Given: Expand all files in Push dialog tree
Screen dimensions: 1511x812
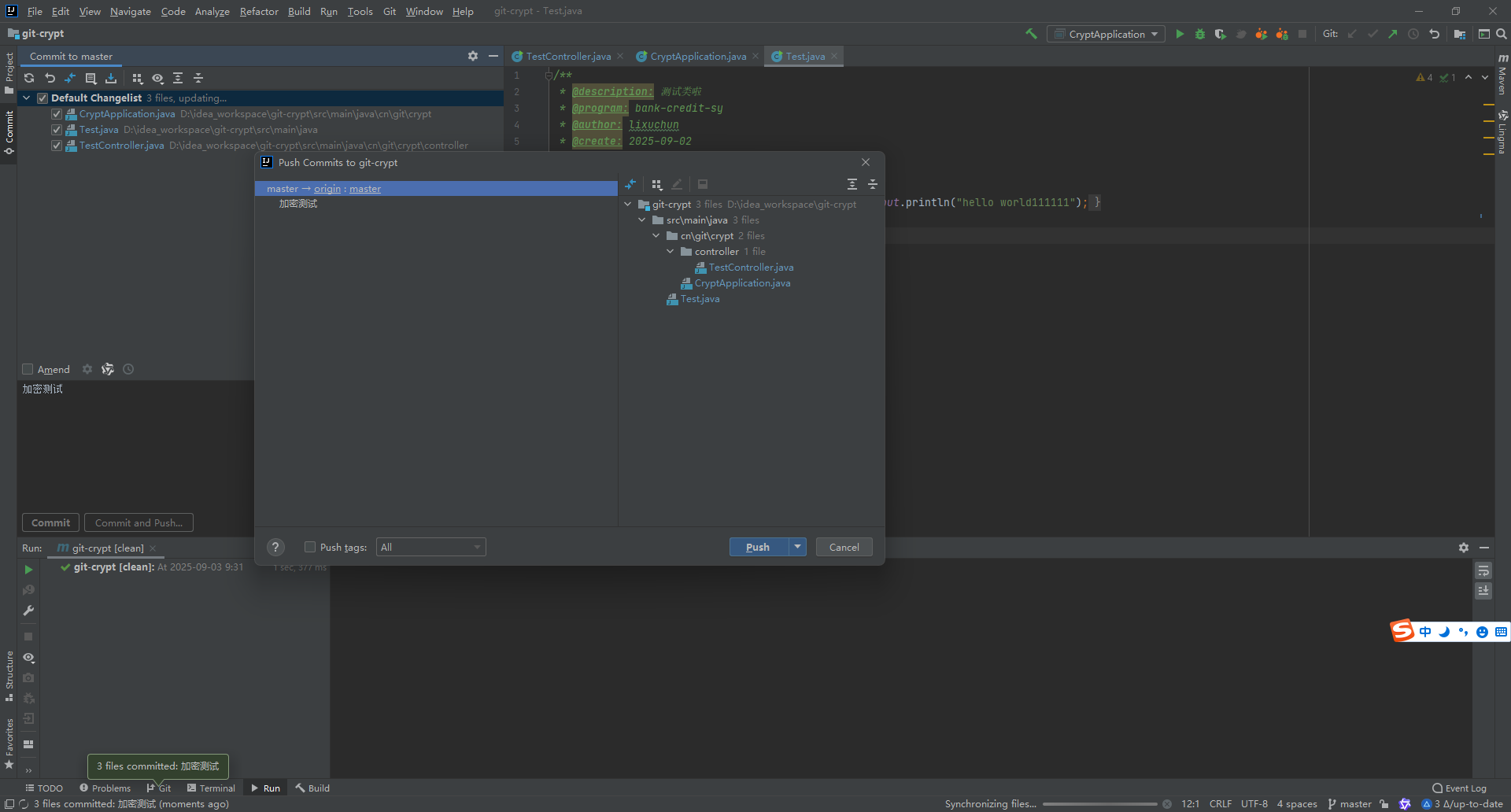Looking at the screenshot, I should coord(852,184).
